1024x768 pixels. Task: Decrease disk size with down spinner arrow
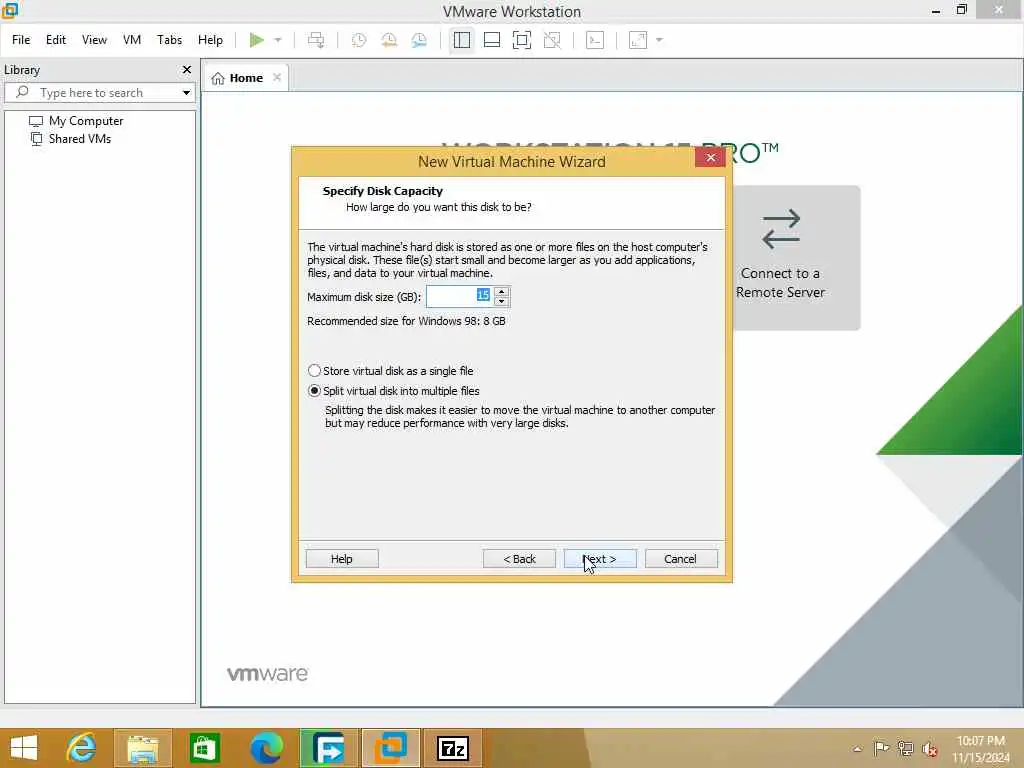coord(502,302)
